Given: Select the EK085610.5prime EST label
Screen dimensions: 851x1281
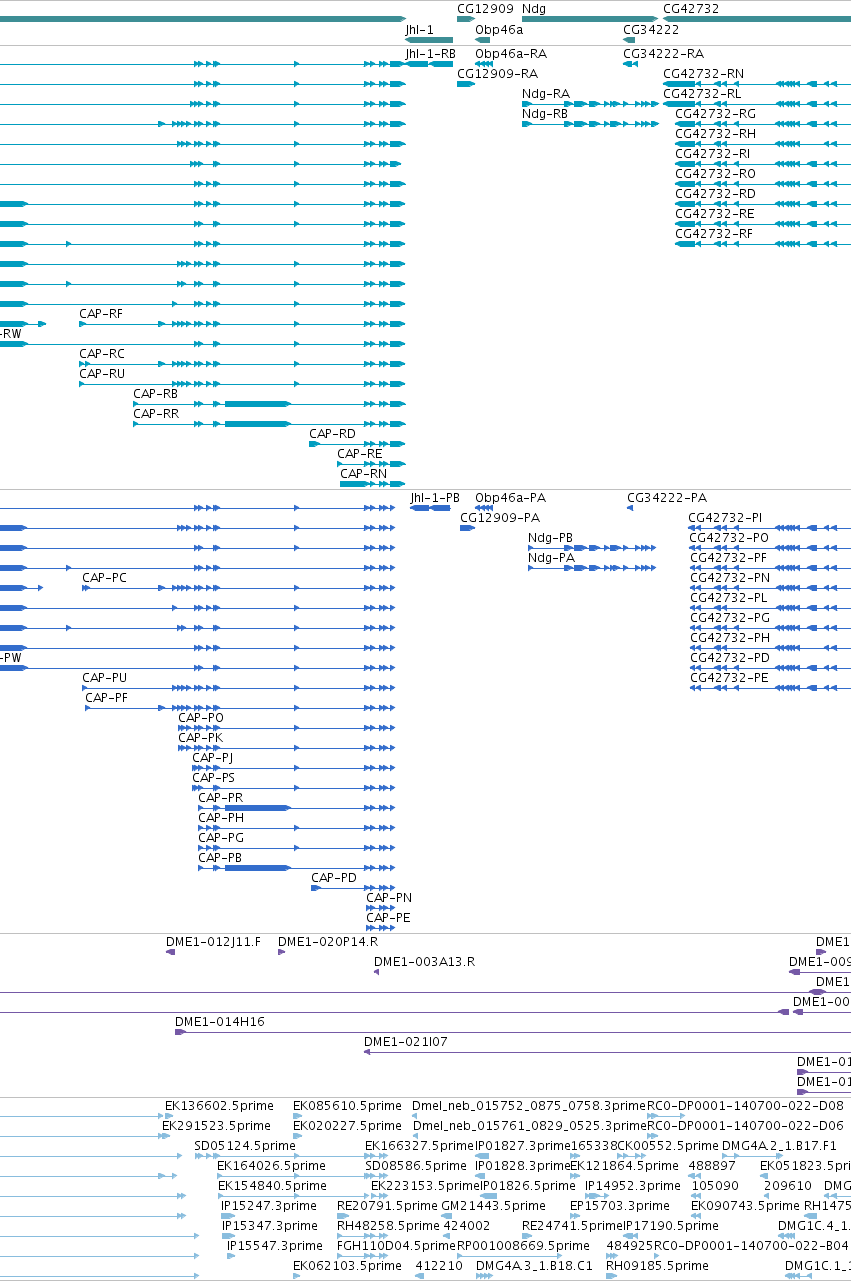Looking at the screenshot, I should click(x=347, y=1106).
